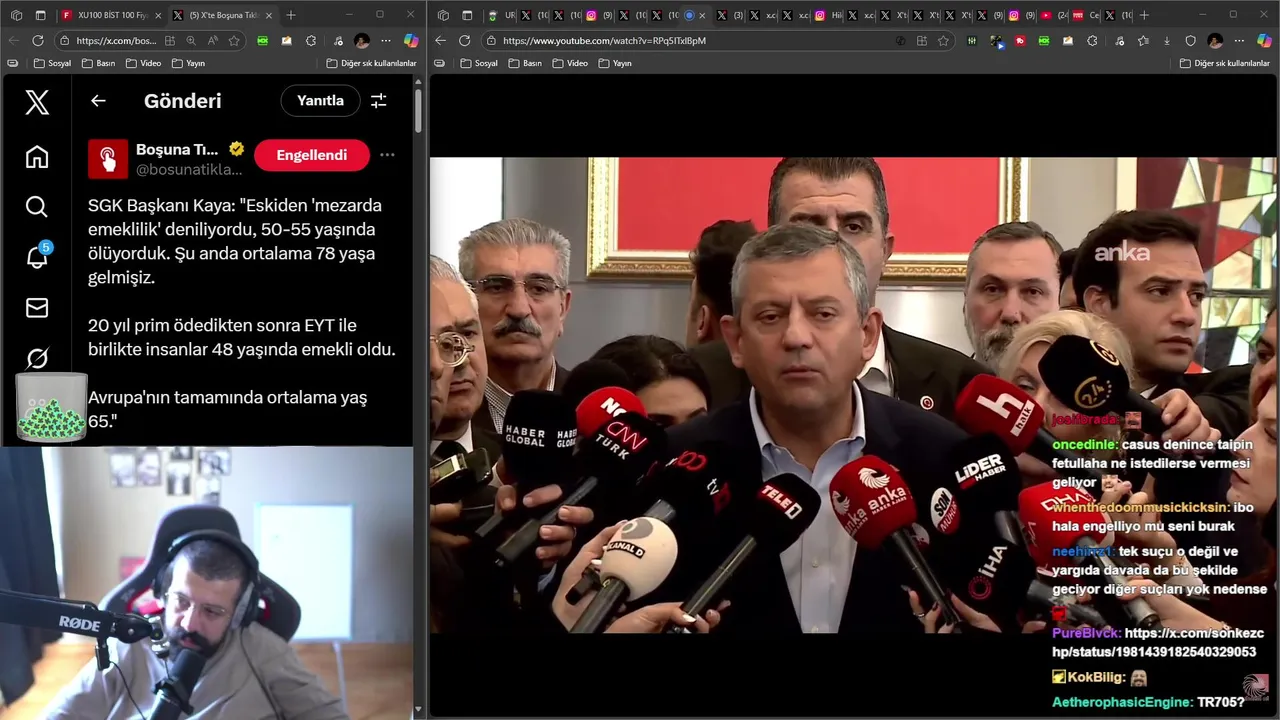Open the post's three-dot more menu
This screenshot has height=720, width=1280.
(x=387, y=155)
